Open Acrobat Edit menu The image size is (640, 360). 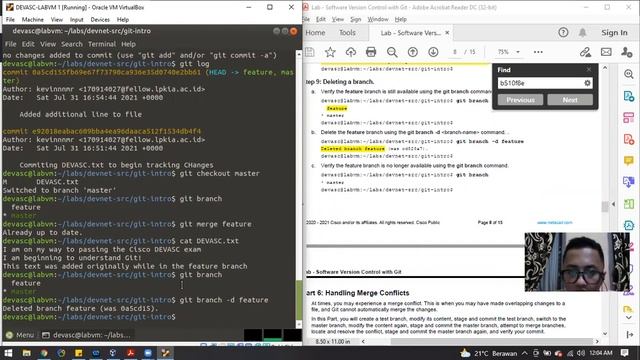pyautogui.click(x=321, y=19)
